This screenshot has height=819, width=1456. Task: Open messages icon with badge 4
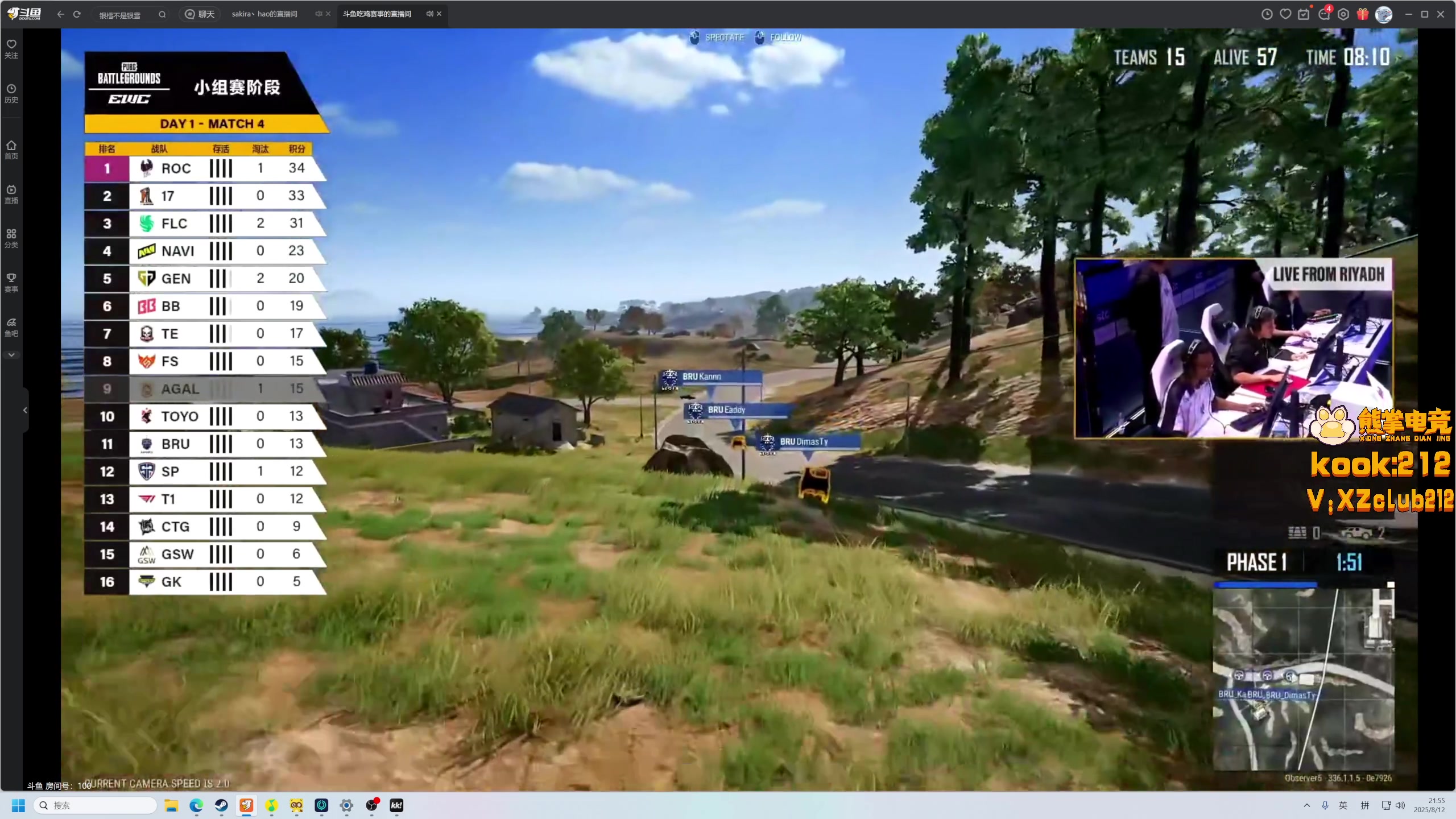point(1324,14)
